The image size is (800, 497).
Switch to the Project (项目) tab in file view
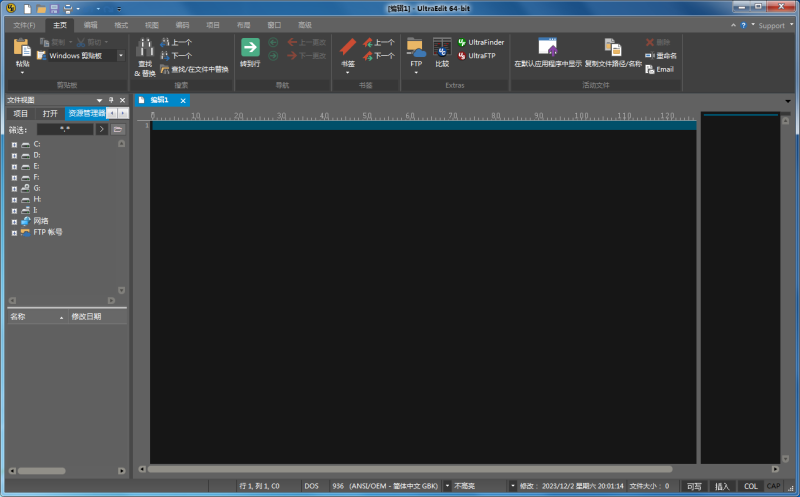(x=21, y=114)
